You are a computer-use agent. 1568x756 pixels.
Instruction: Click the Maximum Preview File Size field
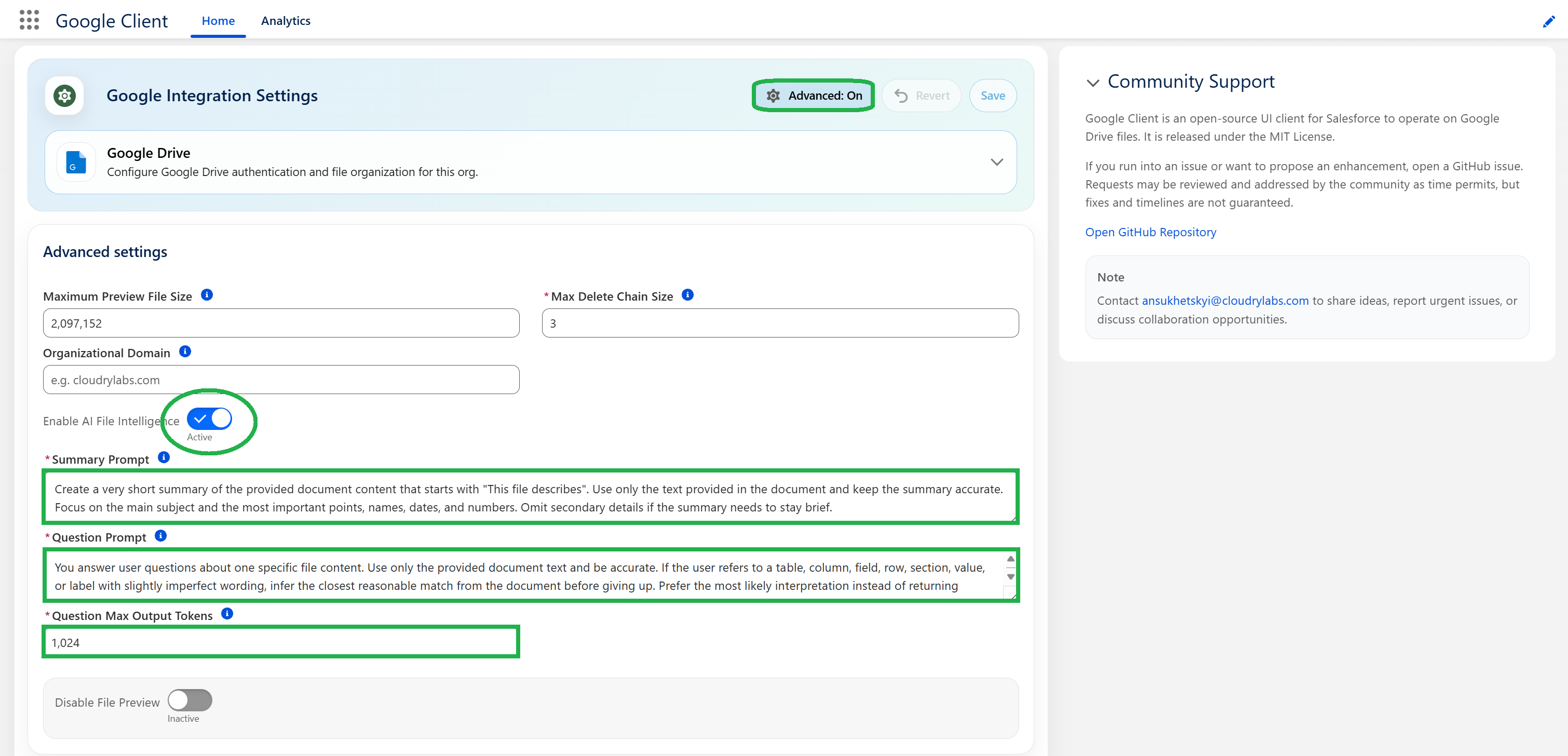281,323
